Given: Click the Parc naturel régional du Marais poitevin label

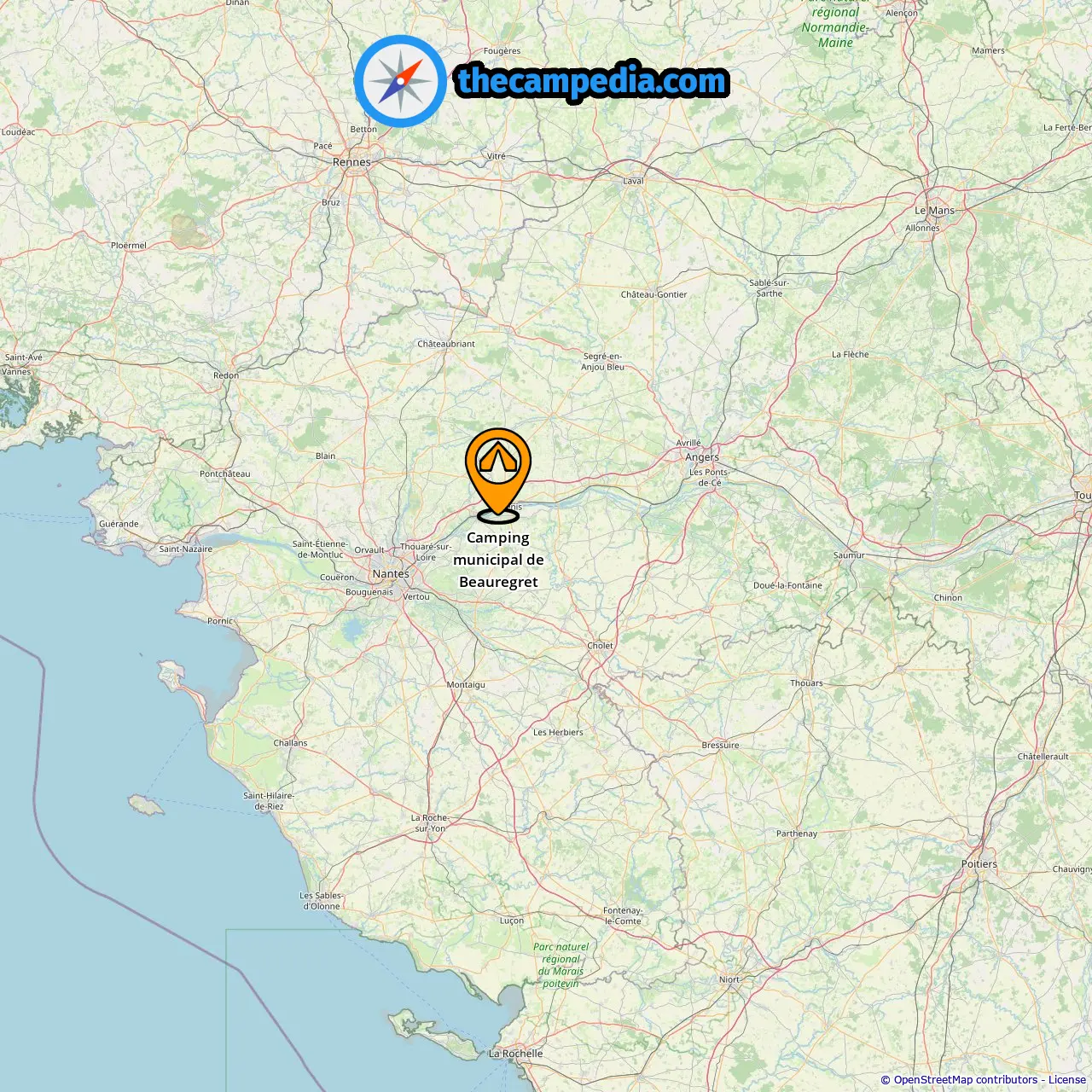Looking at the screenshot, I should click(x=561, y=965).
